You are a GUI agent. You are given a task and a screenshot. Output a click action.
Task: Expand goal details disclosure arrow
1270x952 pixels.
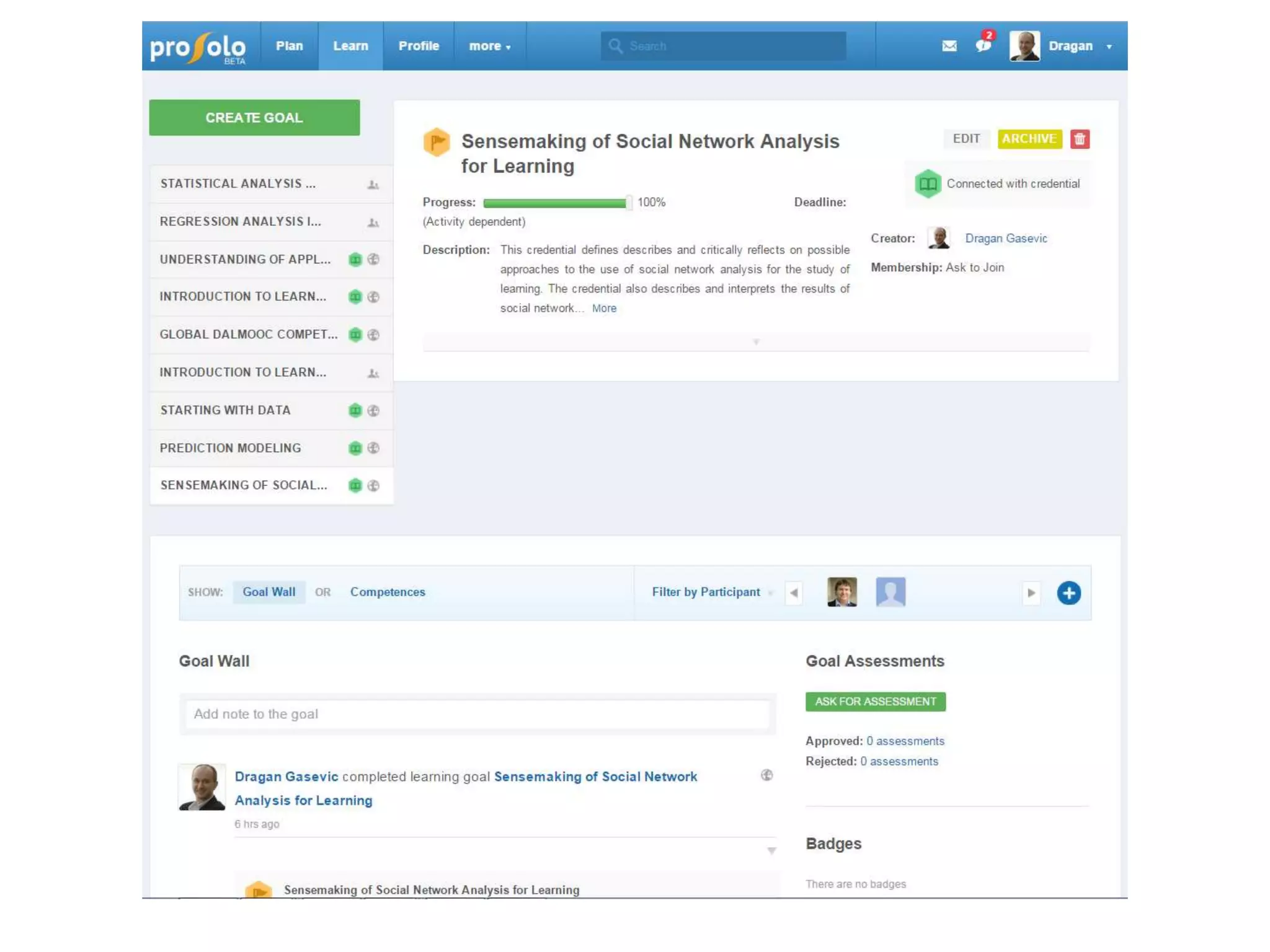[x=755, y=342]
